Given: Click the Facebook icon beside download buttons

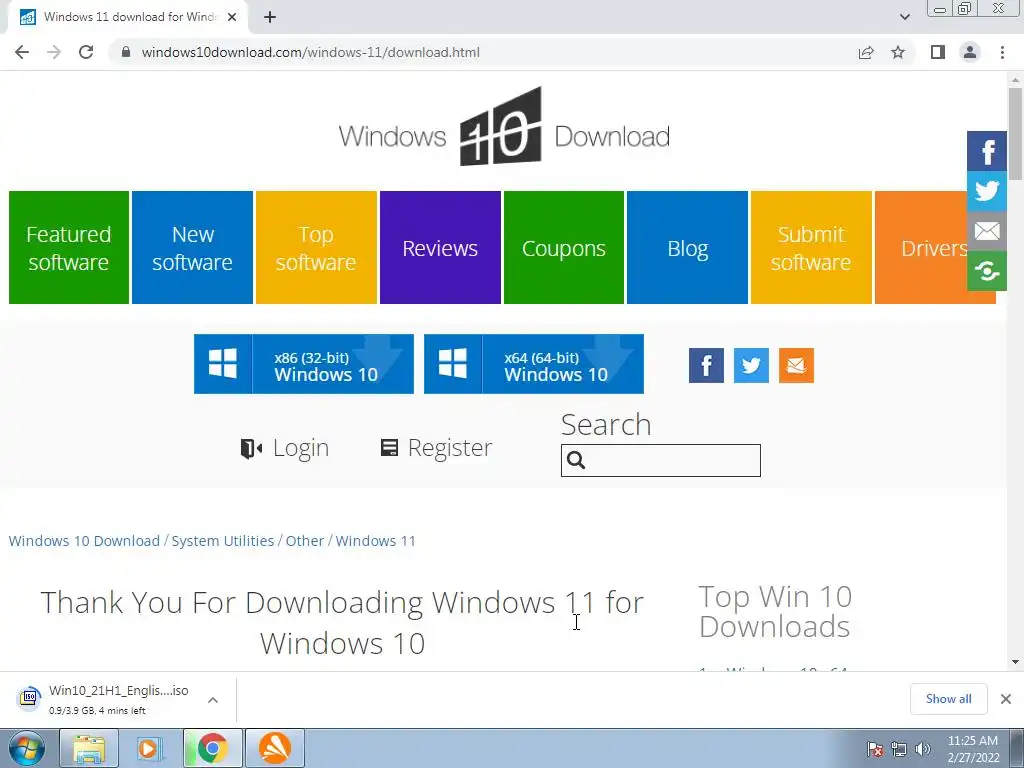Looking at the screenshot, I should [x=706, y=365].
